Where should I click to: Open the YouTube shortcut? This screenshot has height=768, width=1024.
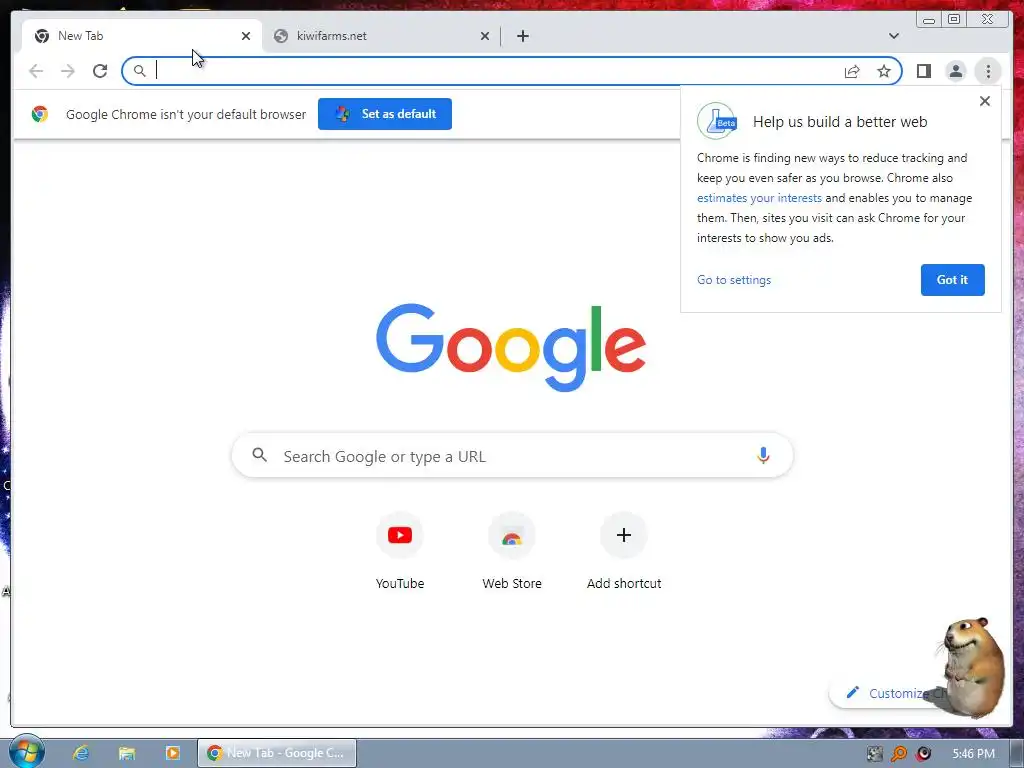click(400, 552)
